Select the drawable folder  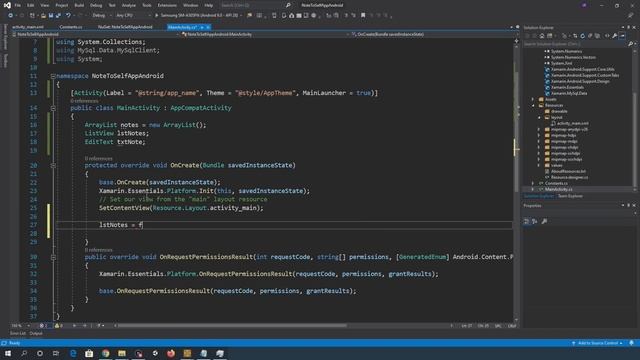[559, 111]
